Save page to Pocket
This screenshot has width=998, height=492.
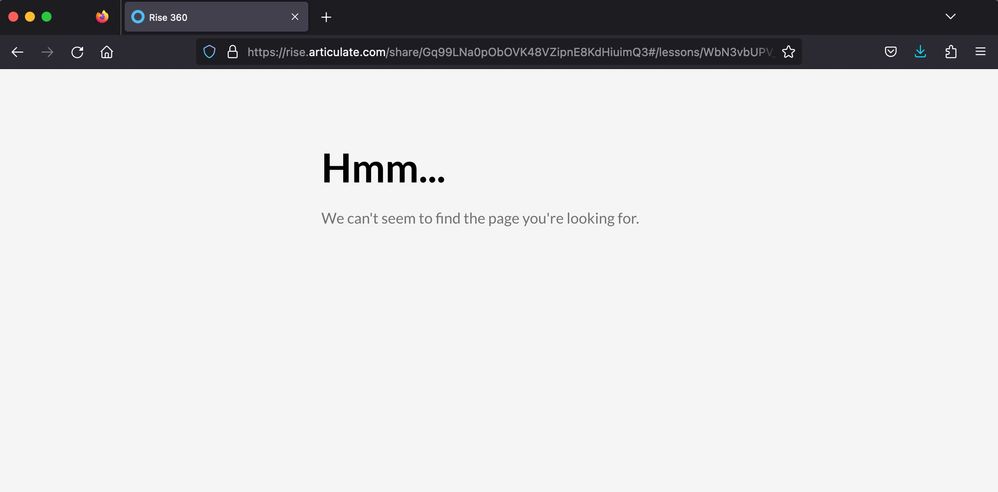point(890,52)
